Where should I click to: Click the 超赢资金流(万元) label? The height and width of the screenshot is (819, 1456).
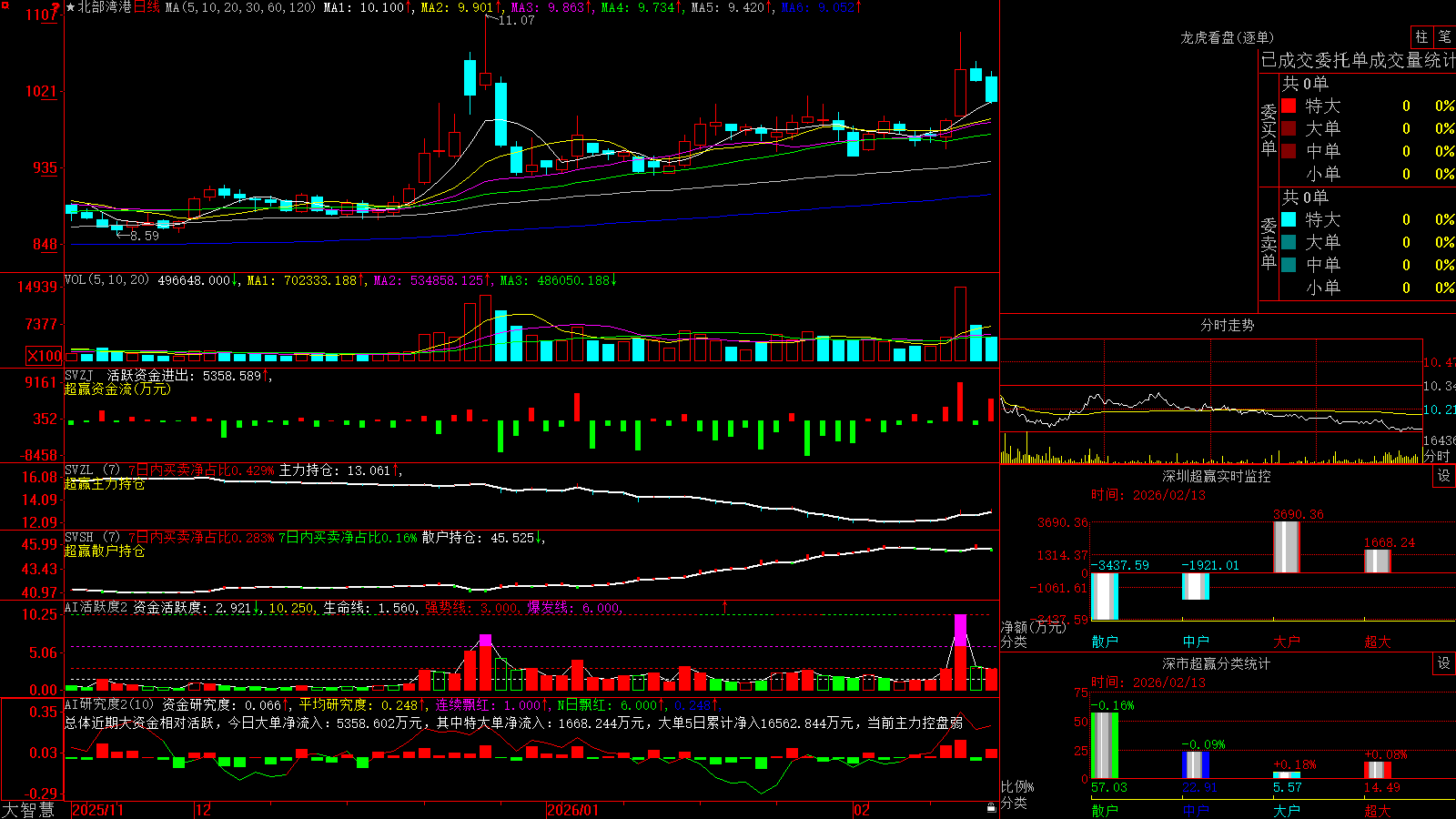click(x=117, y=389)
